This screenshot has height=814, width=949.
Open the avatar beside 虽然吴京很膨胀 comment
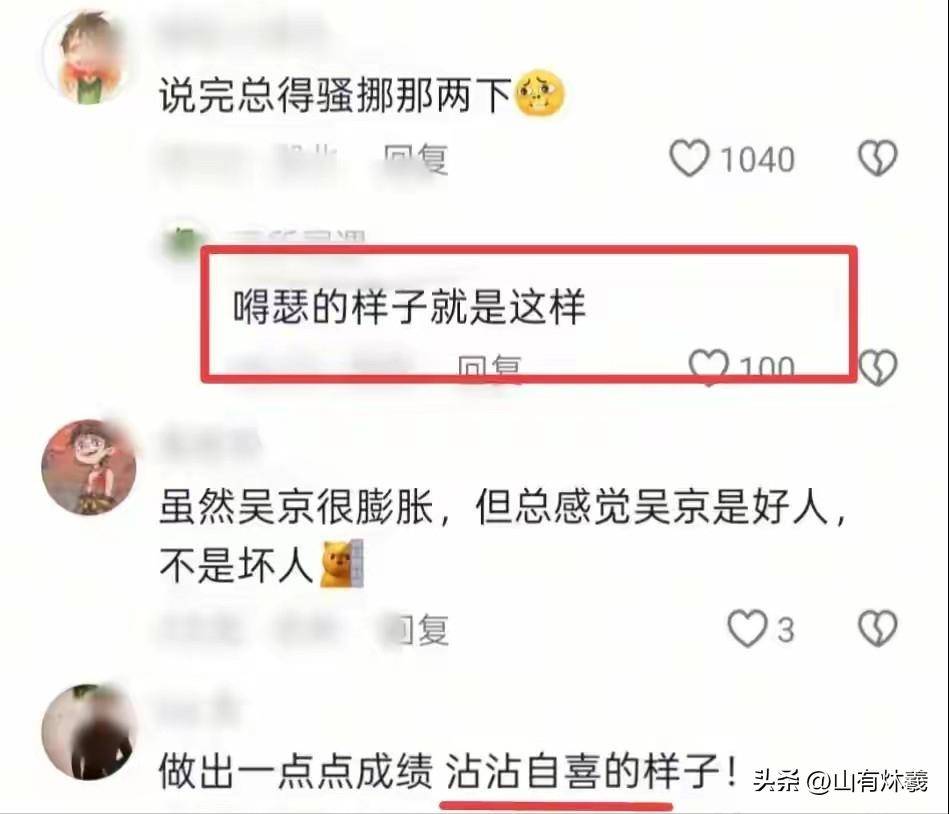pyautogui.click(x=89, y=467)
